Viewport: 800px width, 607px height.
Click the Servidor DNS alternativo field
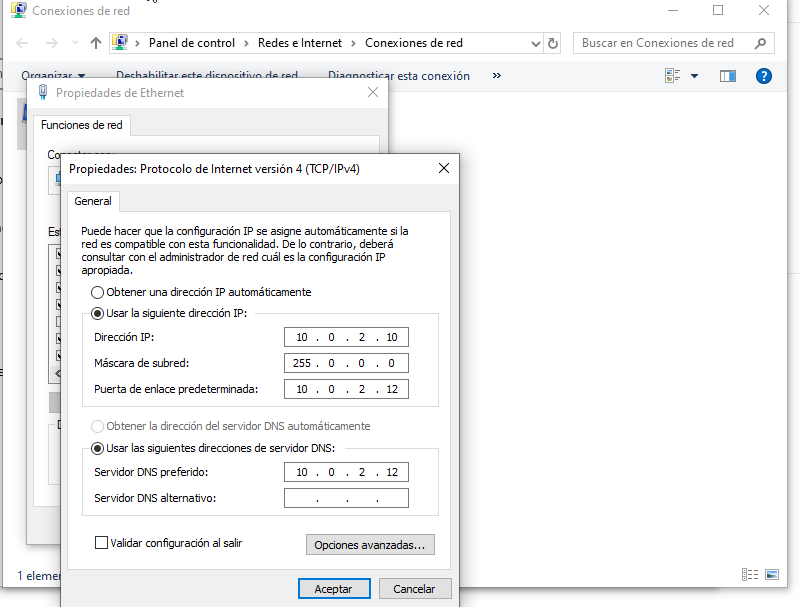coord(346,498)
